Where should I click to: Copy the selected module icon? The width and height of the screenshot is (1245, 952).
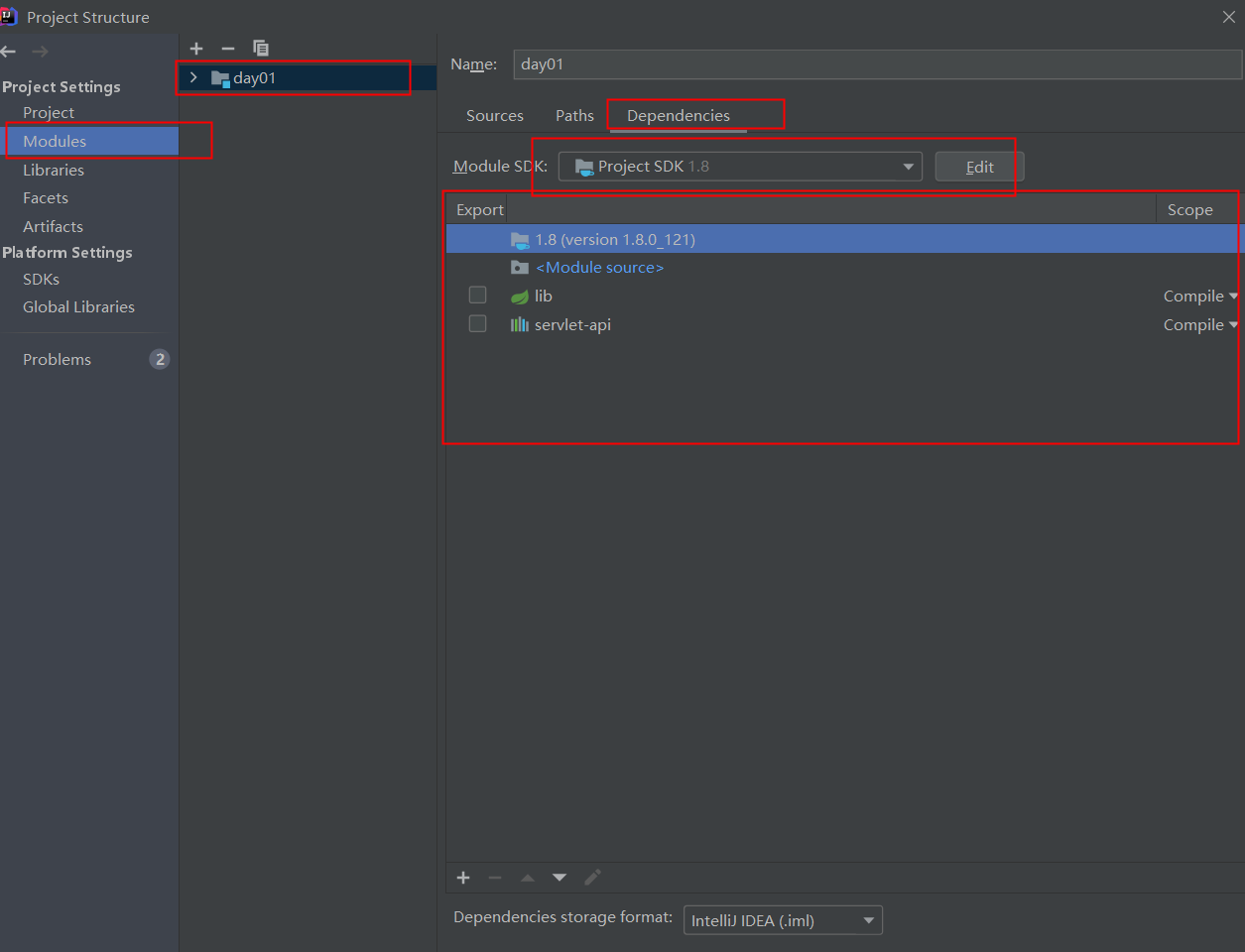pos(261,48)
